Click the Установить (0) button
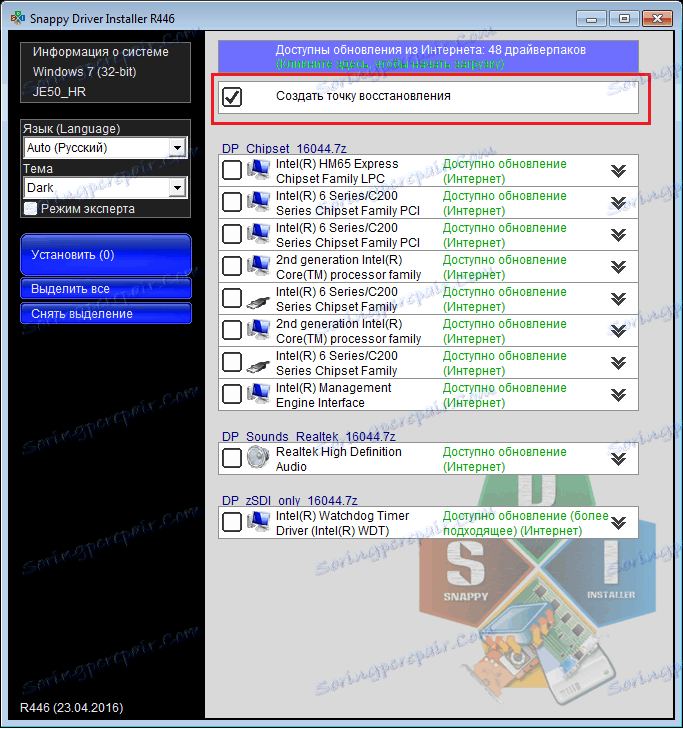The image size is (683, 729). pyautogui.click(x=106, y=255)
